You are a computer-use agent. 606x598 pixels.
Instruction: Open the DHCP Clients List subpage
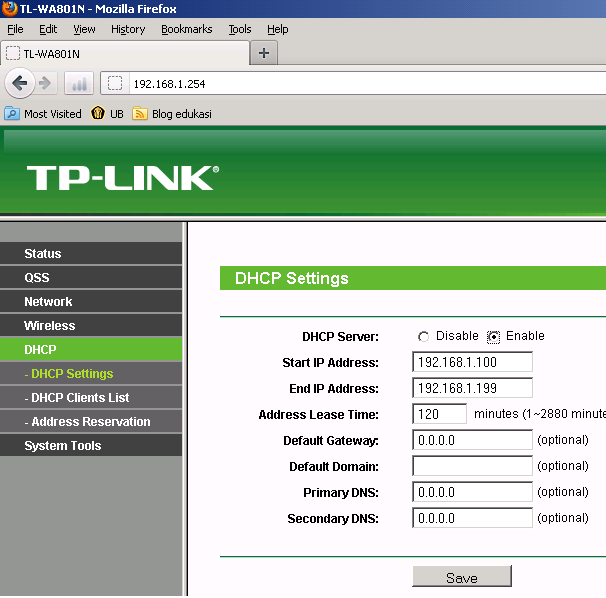91,397
